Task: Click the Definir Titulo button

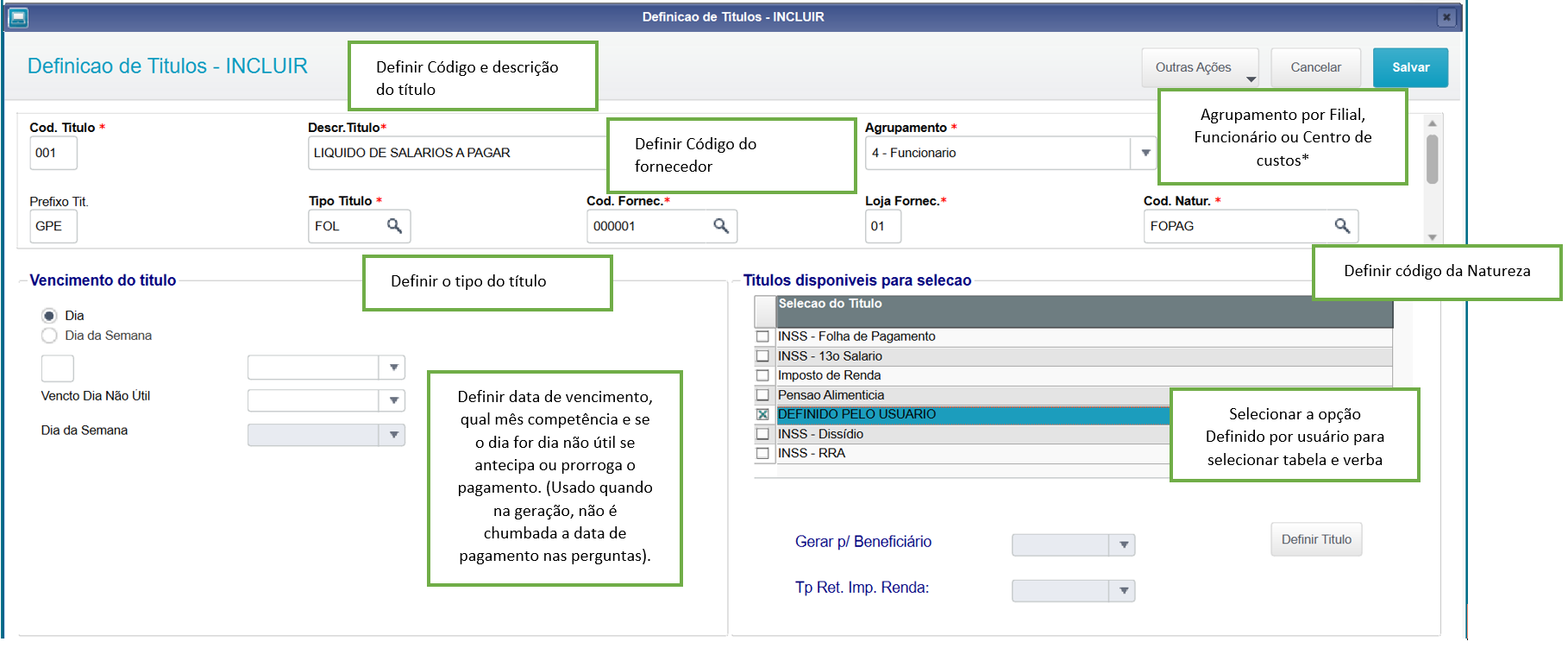Action: click(1316, 539)
